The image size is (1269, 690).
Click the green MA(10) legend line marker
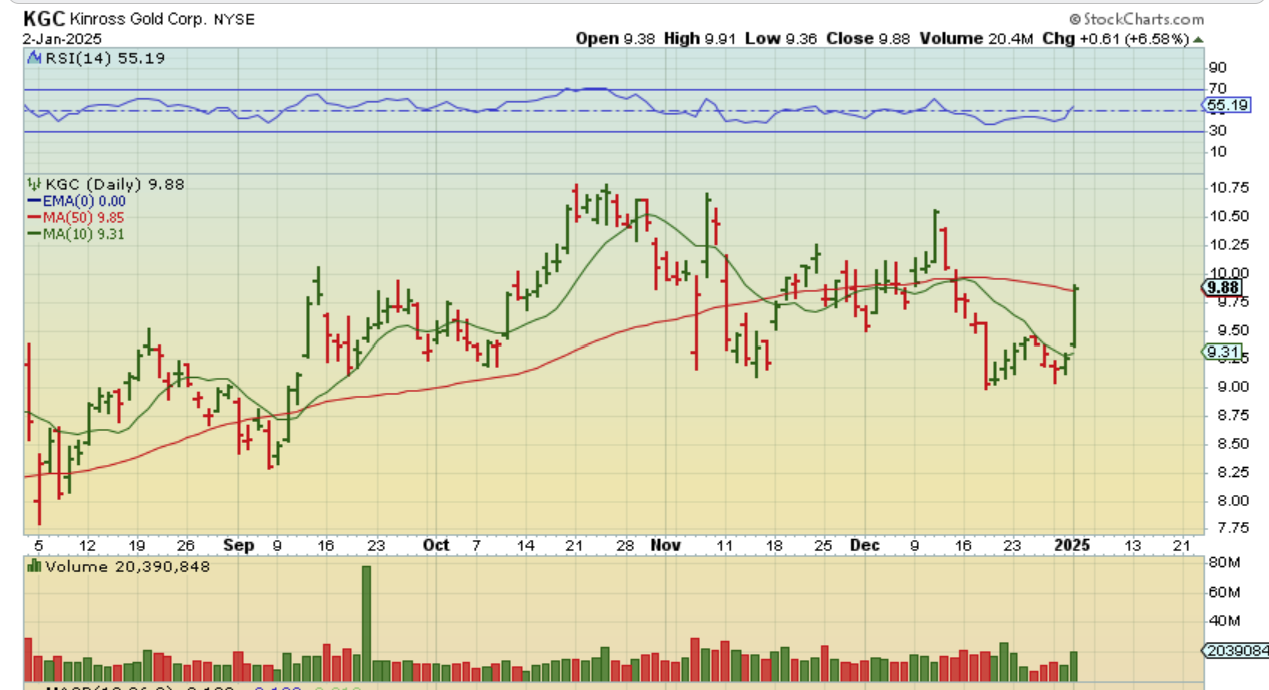(33, 234)
